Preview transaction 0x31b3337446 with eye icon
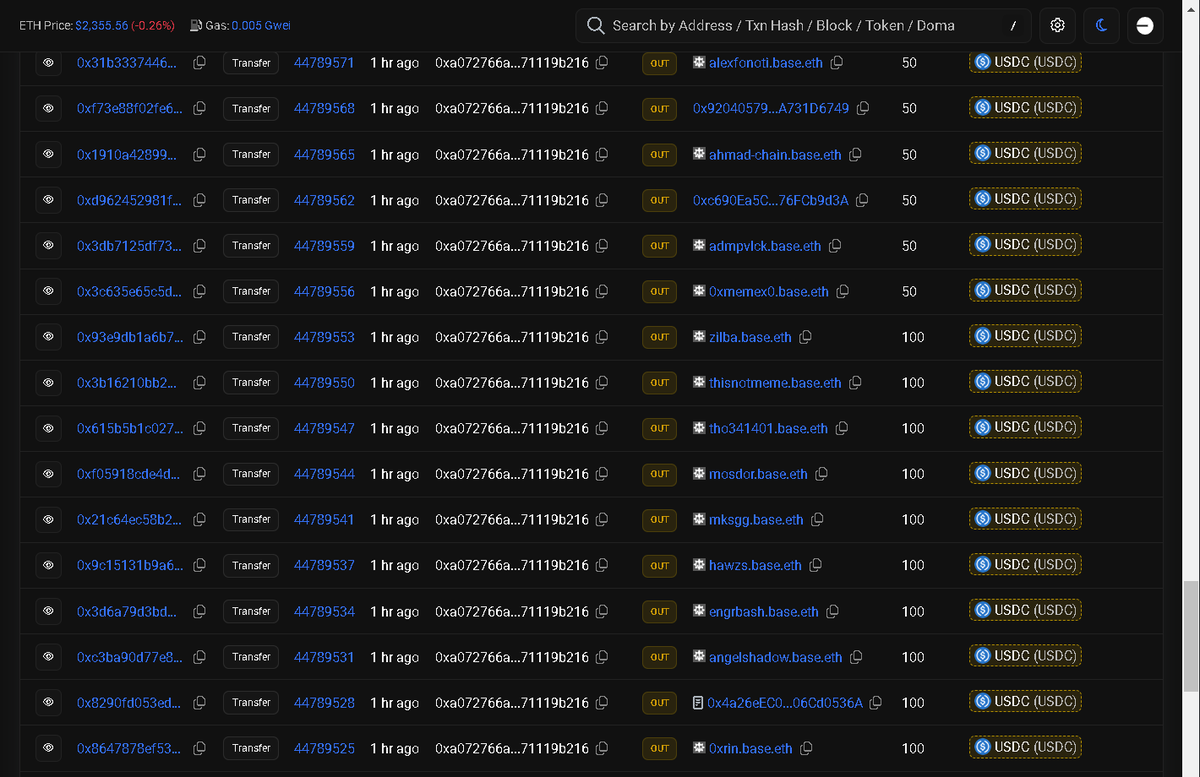This screenshot has height=777, width=1200. point(47,63)
